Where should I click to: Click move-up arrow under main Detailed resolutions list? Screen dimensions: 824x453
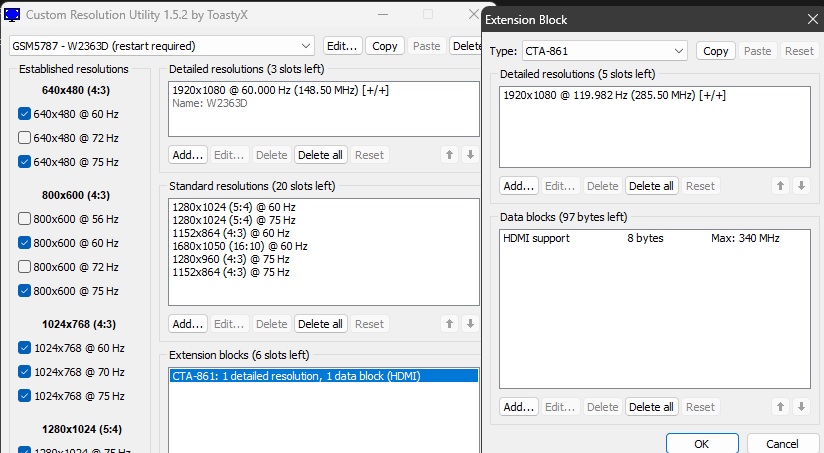(450, 155)
